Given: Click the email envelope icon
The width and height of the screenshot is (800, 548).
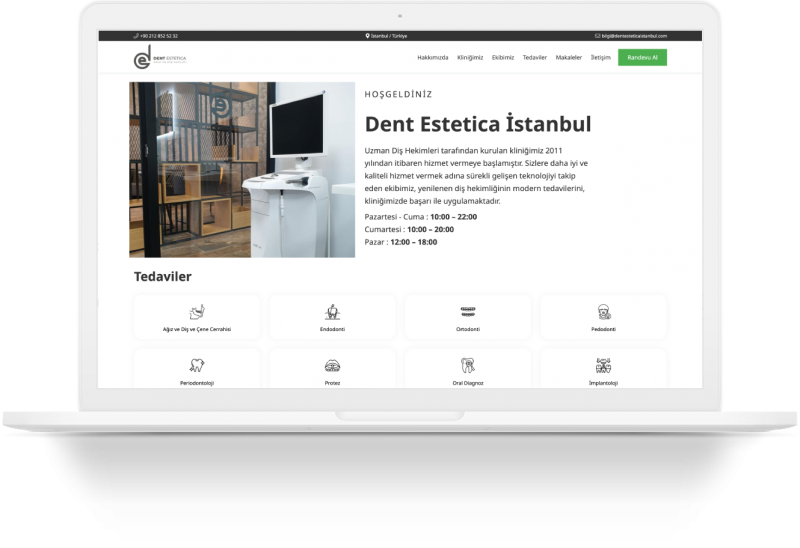Looking at the screenshot, I should coord(597,36).
